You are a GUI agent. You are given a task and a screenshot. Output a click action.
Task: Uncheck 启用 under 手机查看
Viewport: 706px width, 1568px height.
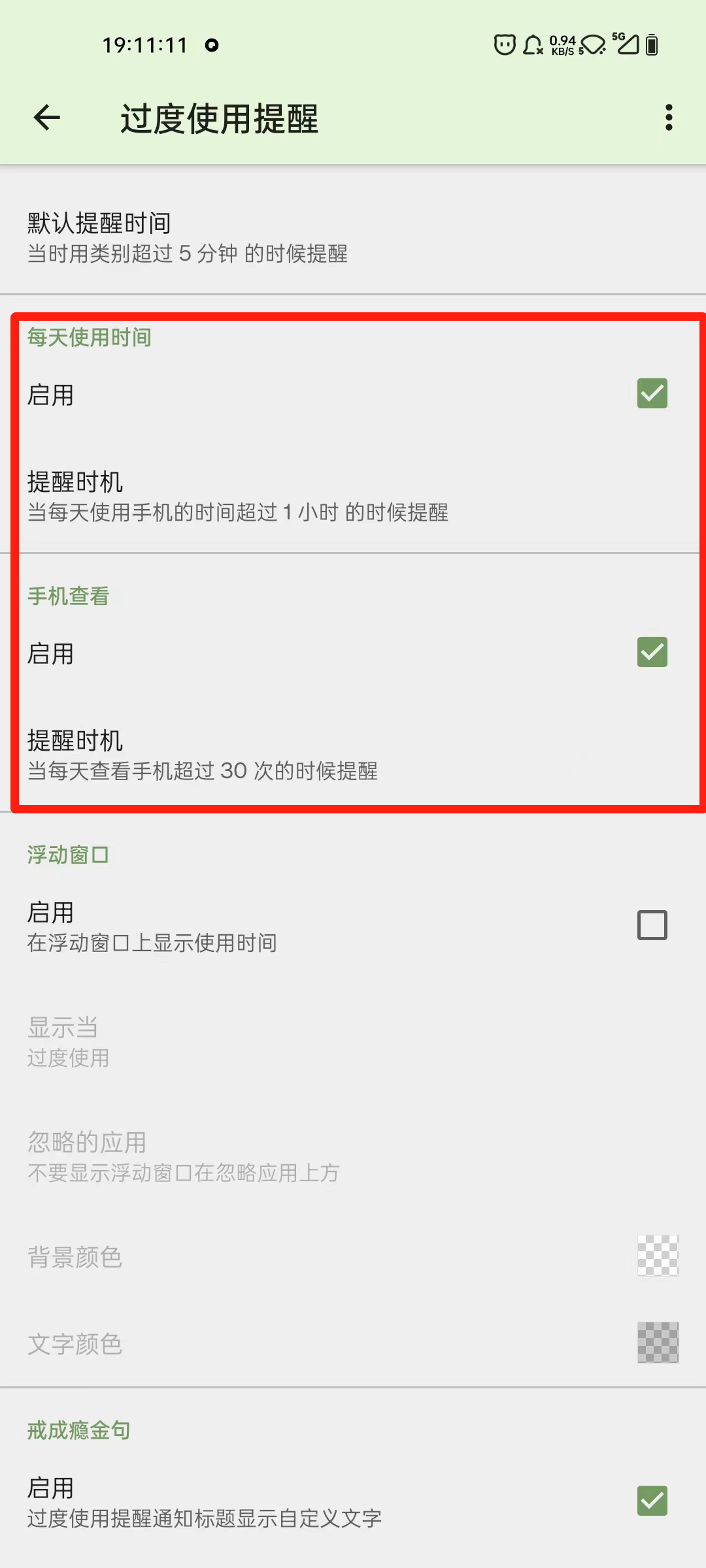pyautogui.click(x=652, y=652)
